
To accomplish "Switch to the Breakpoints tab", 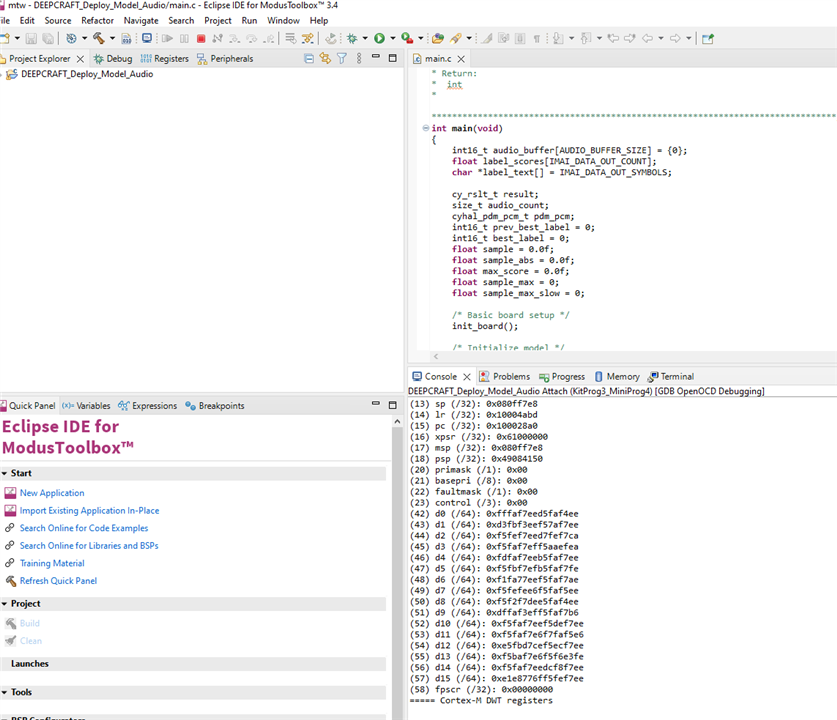I will point(215,406).
